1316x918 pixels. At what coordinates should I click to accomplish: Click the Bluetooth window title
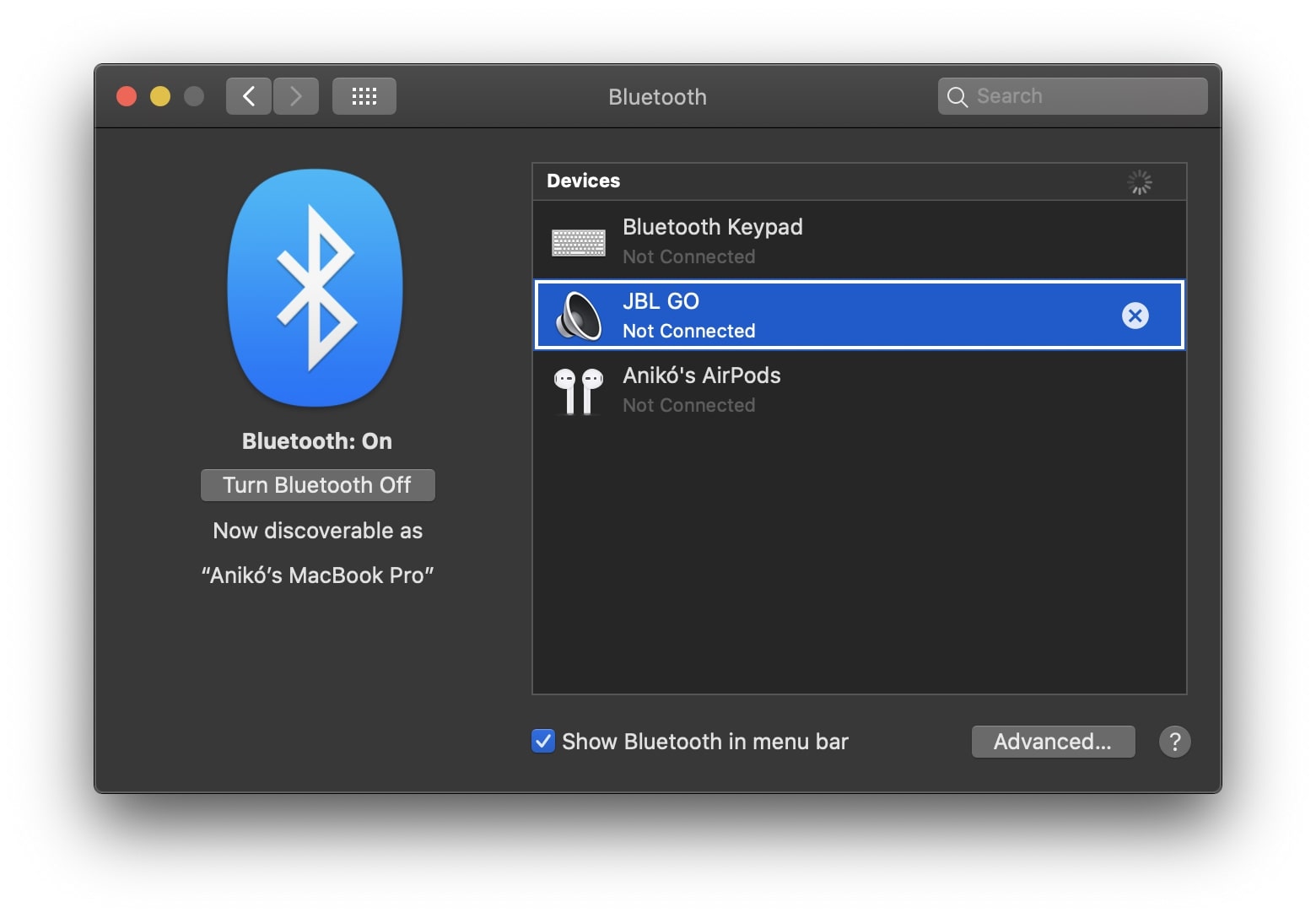pyautogui.click(x=657, y=96)
